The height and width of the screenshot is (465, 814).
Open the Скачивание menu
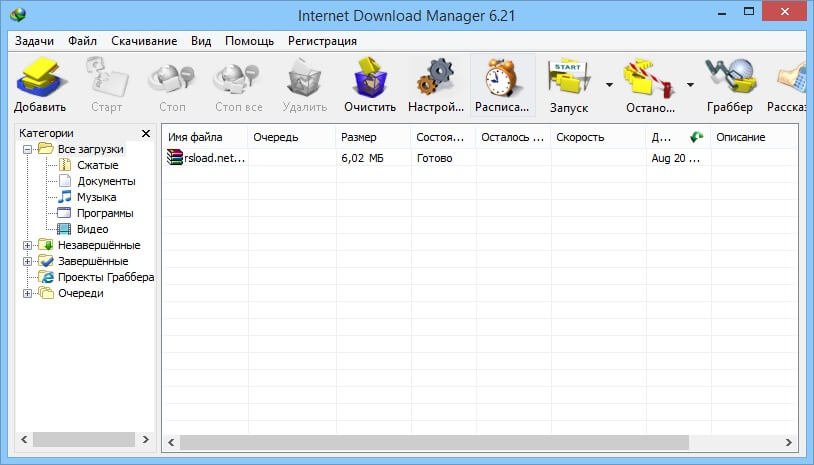pyautogui.click(x=144, y=41)
